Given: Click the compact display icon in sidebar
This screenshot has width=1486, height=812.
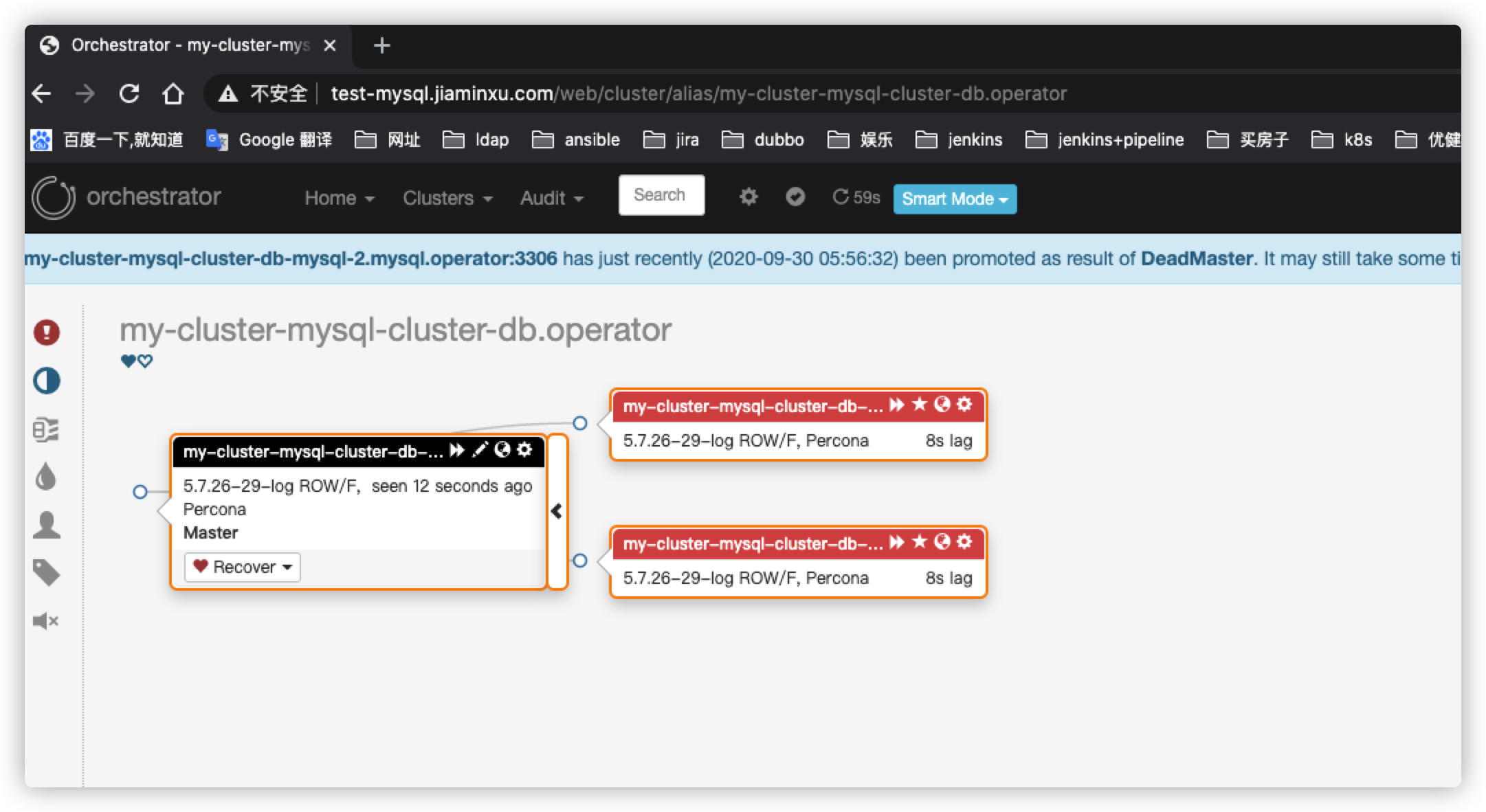Looking at the screenshot, I should (46, 429).
